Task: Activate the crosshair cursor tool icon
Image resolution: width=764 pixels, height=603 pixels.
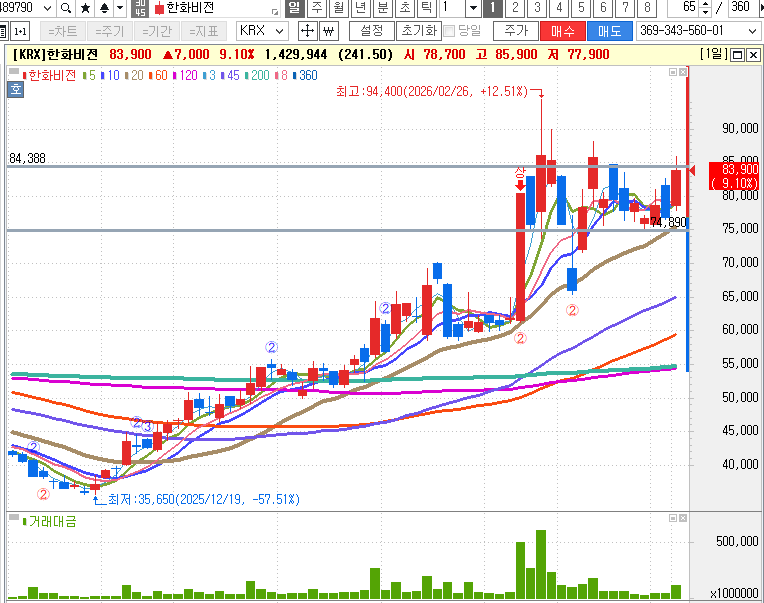Action: (x=307, y=31)
